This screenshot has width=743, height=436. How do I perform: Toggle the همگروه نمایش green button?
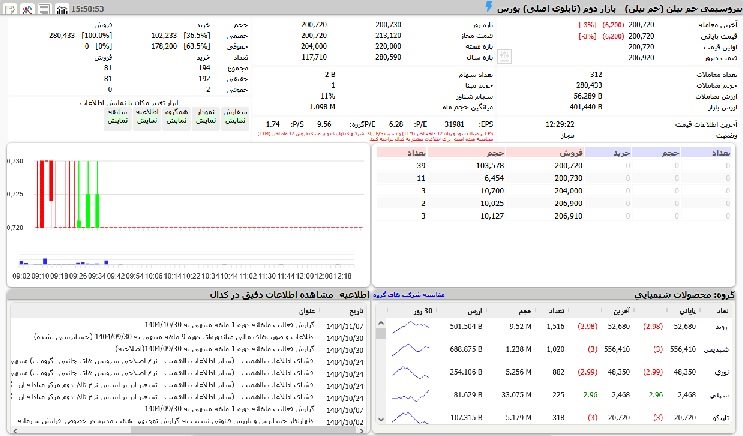[176, 118]
